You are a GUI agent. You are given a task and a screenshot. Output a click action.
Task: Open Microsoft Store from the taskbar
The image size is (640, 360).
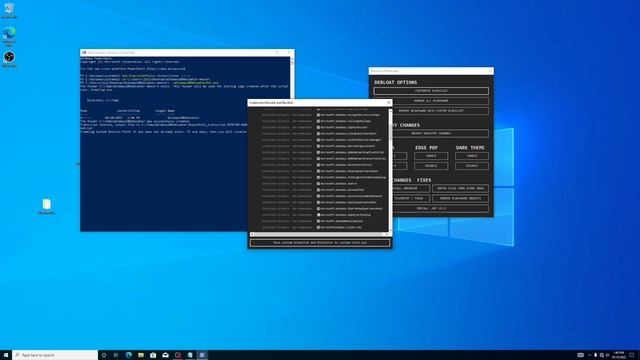pyautogui.click(x=153, y=355)
